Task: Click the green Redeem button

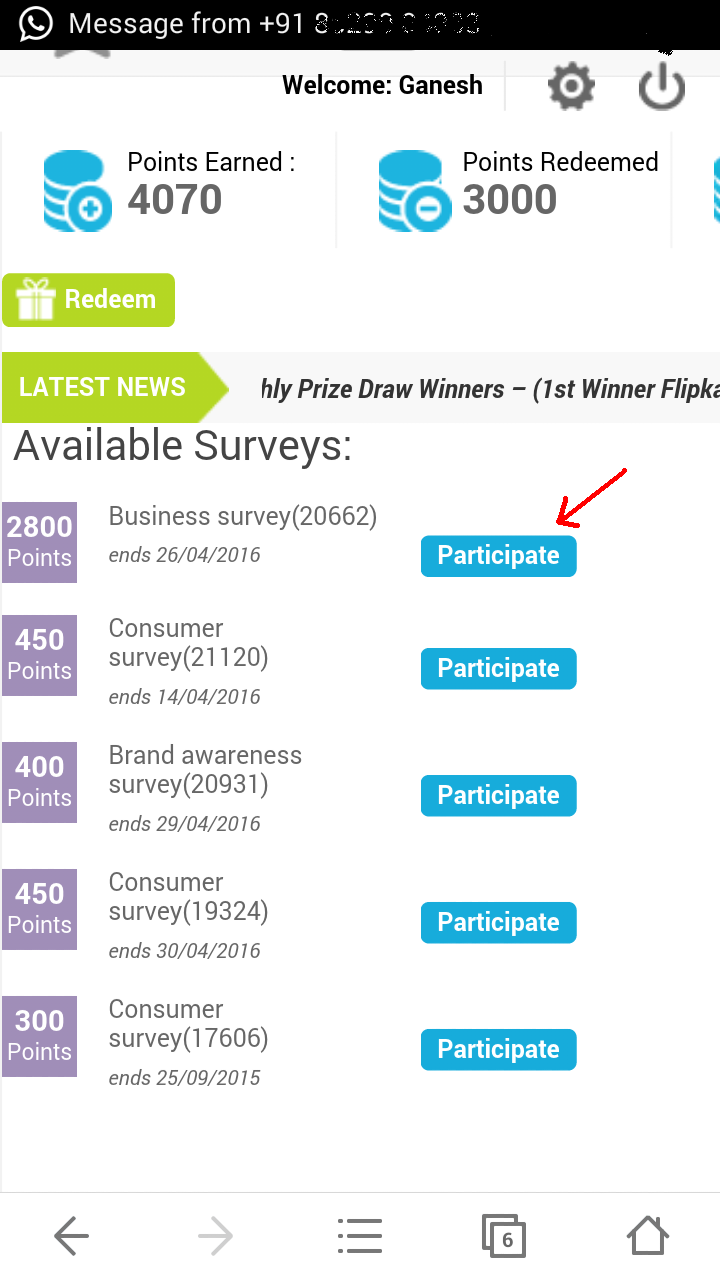Action: (x=88, y=300)
